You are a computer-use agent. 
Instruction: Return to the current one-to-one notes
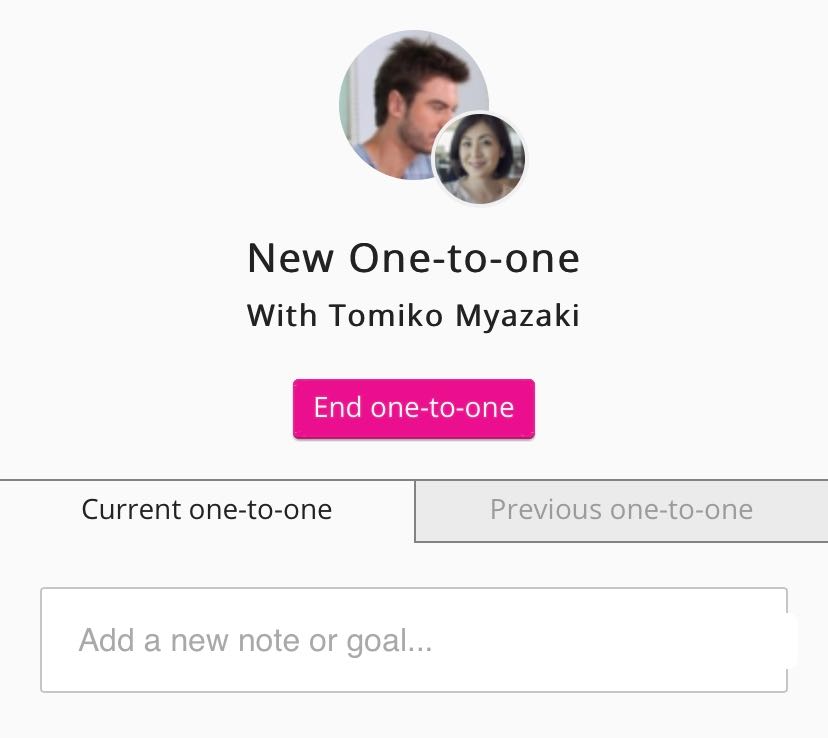click(207, 510)
